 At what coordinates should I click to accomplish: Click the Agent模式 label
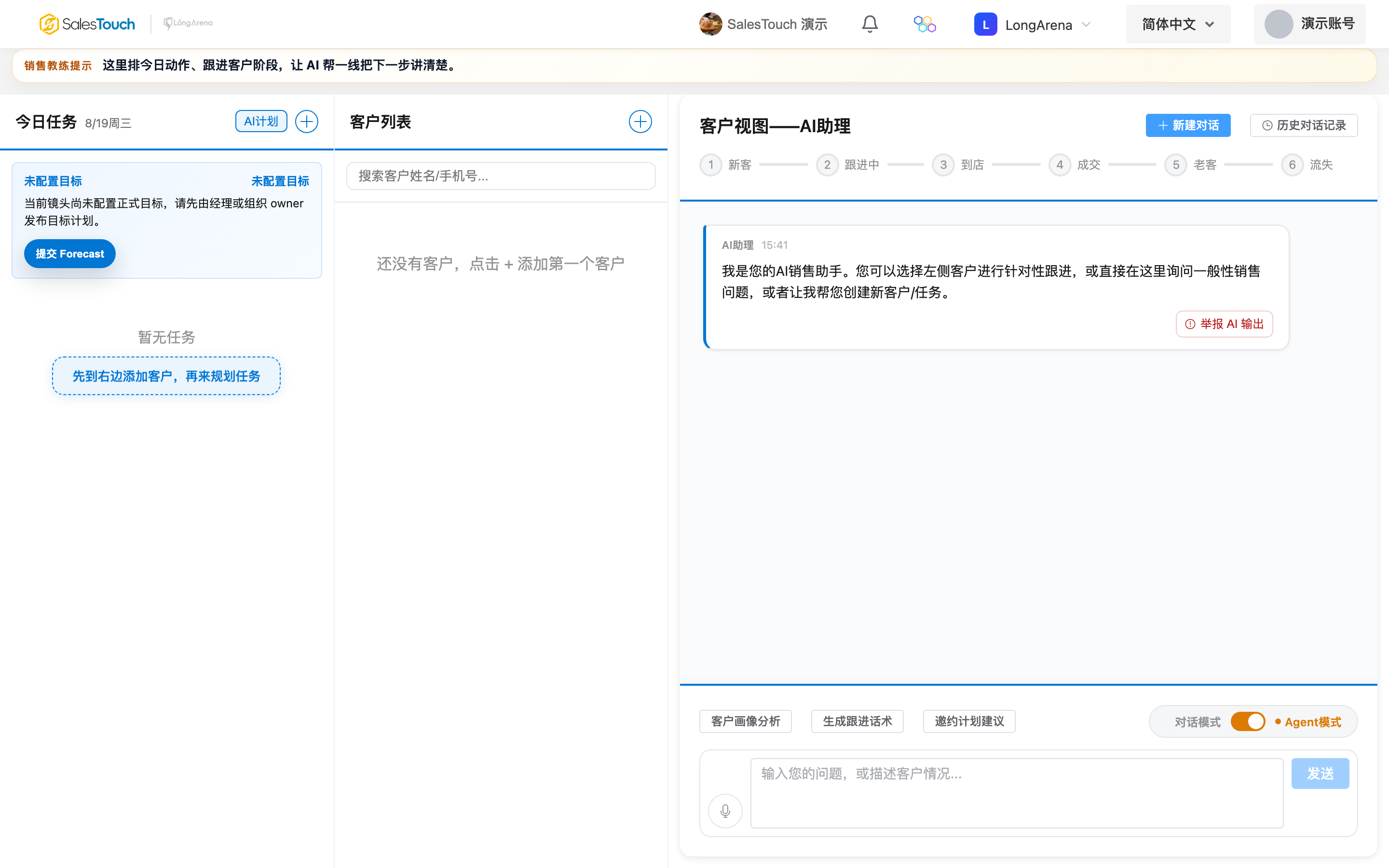click(1313, 722)
